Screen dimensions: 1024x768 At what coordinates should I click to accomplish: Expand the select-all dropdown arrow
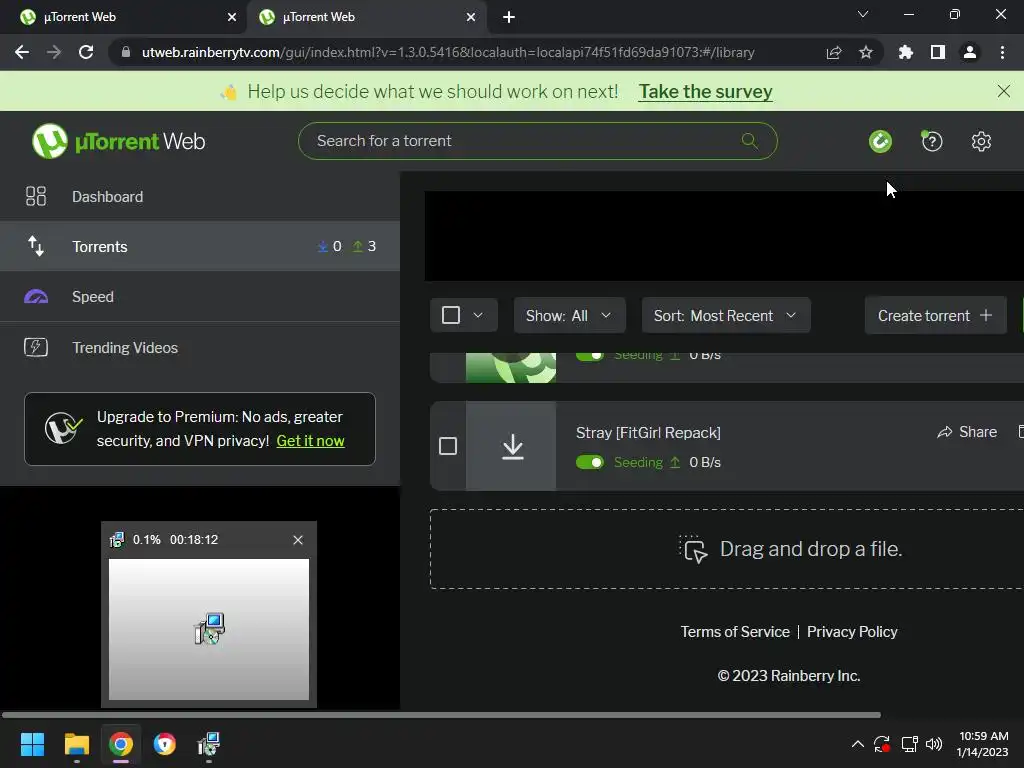coord(478,315)
